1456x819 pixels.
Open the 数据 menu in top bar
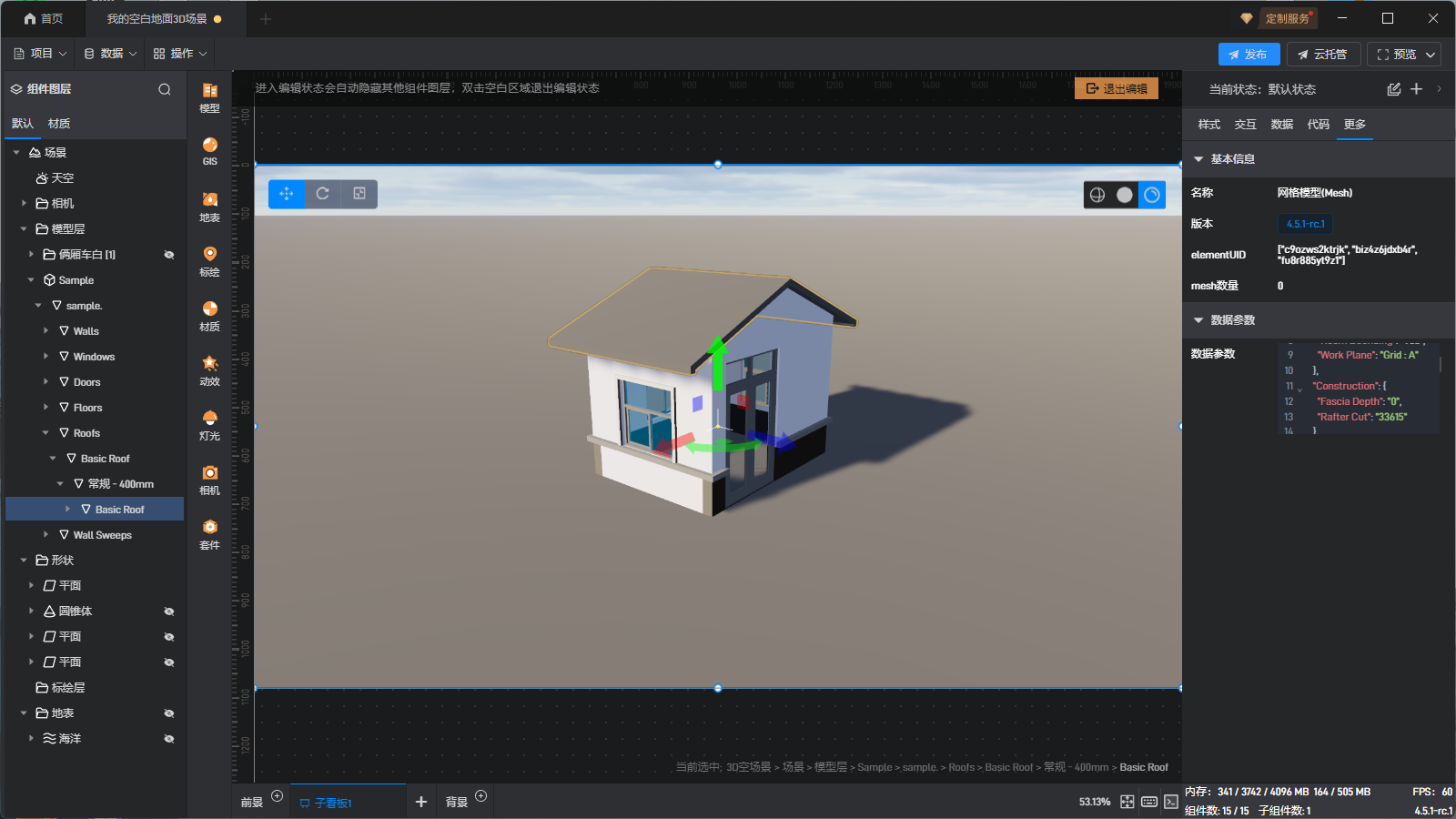click(110, 54)
